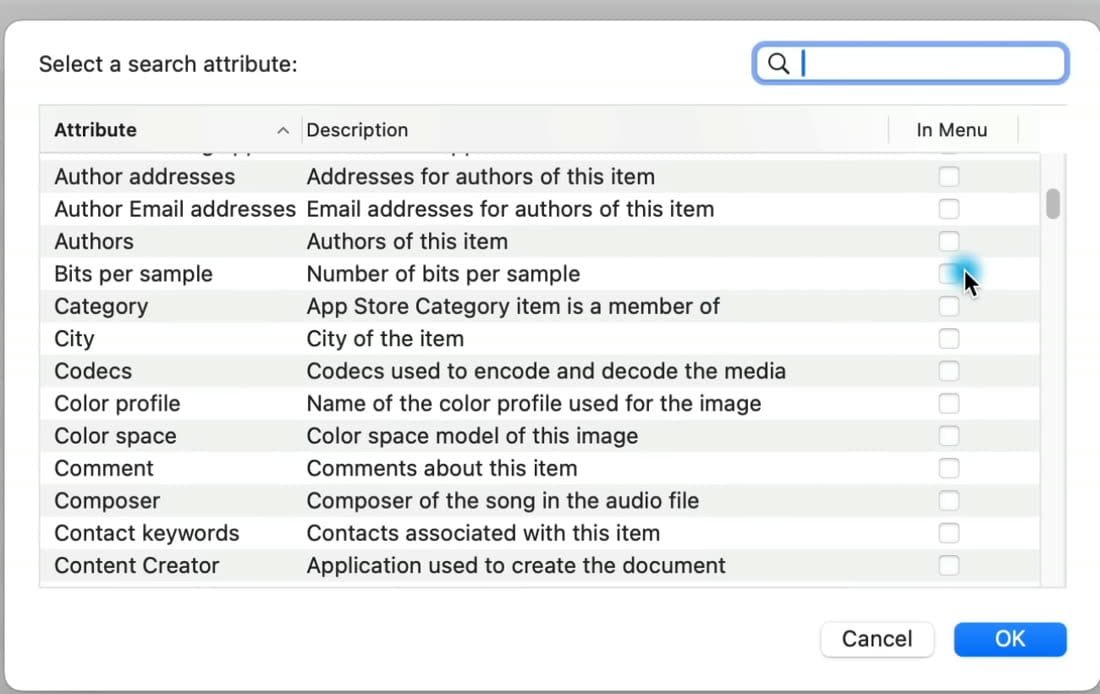Confirm with the OK button
This screenshot has width=1100, height=694.
(1010, 639)
